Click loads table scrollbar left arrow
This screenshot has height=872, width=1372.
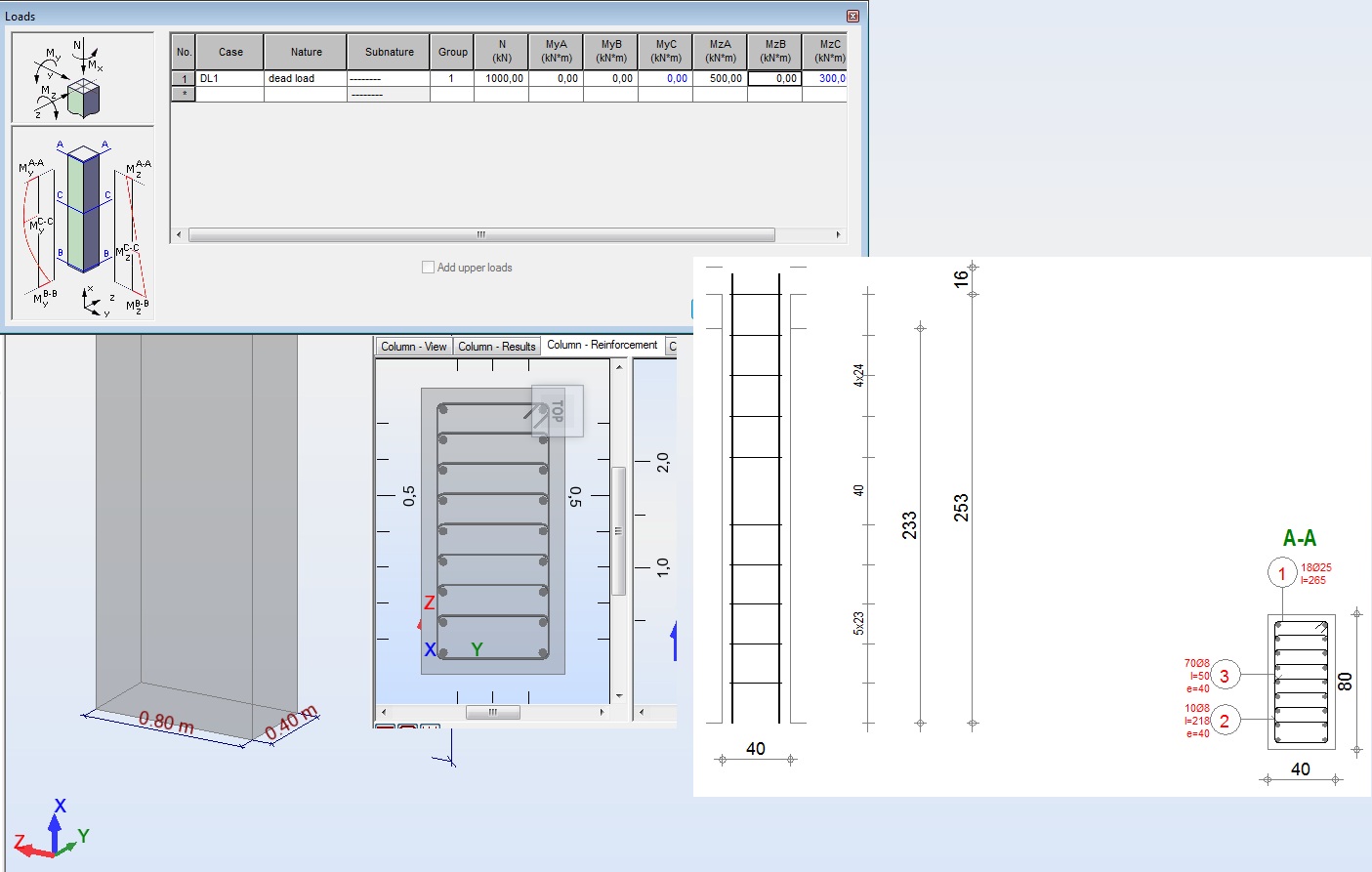178,234
